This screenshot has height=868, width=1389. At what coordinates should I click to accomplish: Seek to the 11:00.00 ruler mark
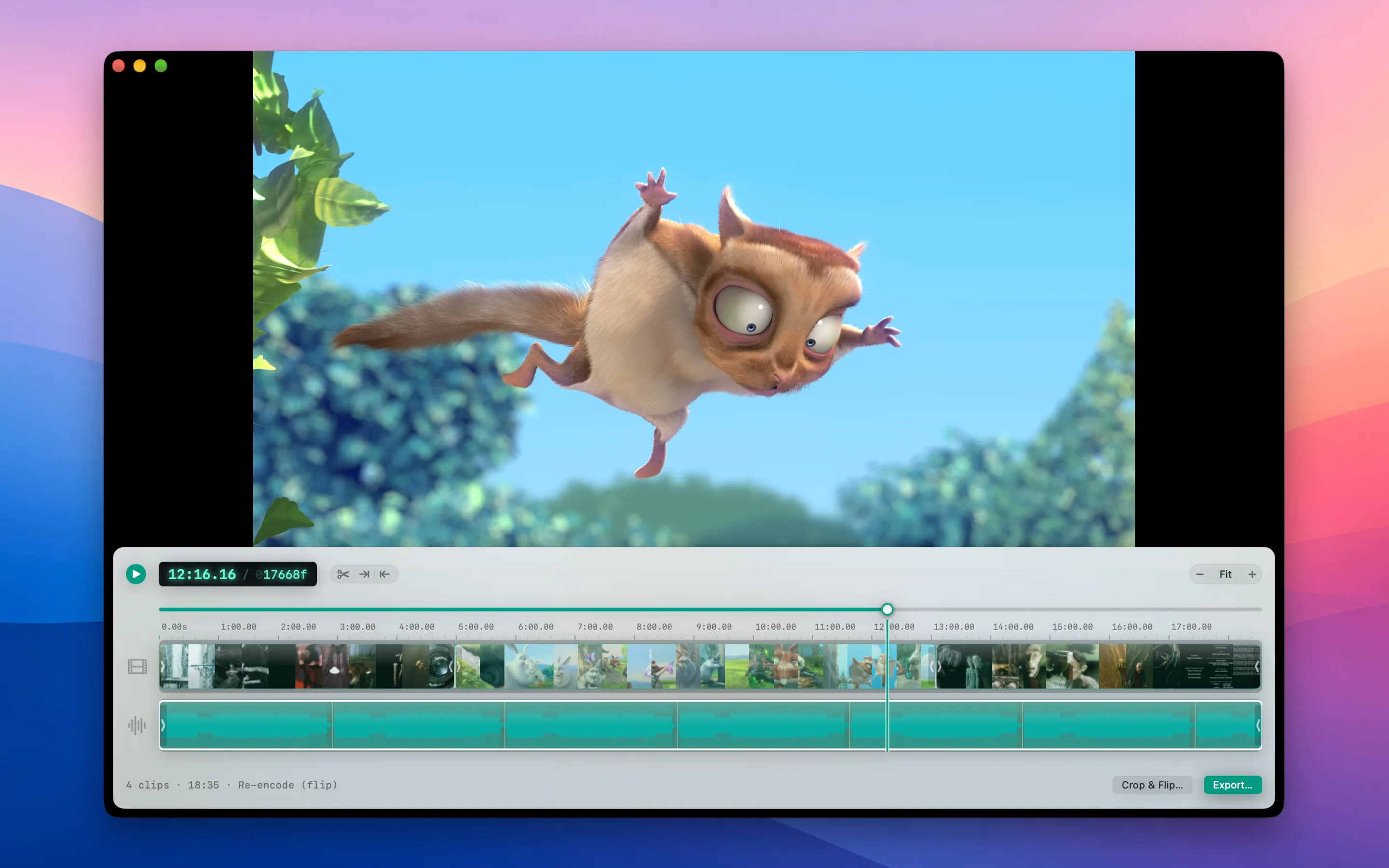pyautogui.click(x=834, y=627)
